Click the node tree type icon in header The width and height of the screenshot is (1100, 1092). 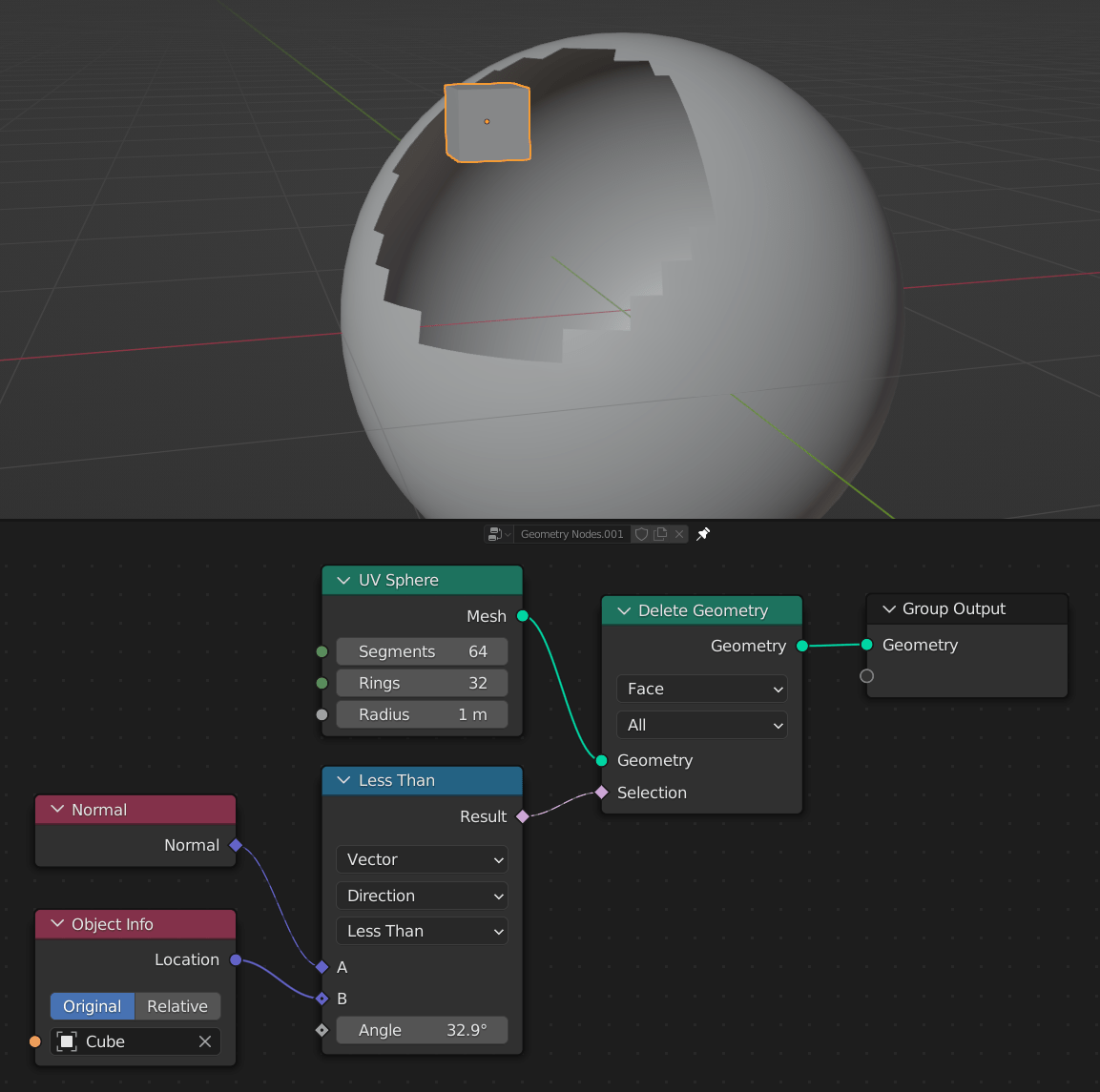492,534
